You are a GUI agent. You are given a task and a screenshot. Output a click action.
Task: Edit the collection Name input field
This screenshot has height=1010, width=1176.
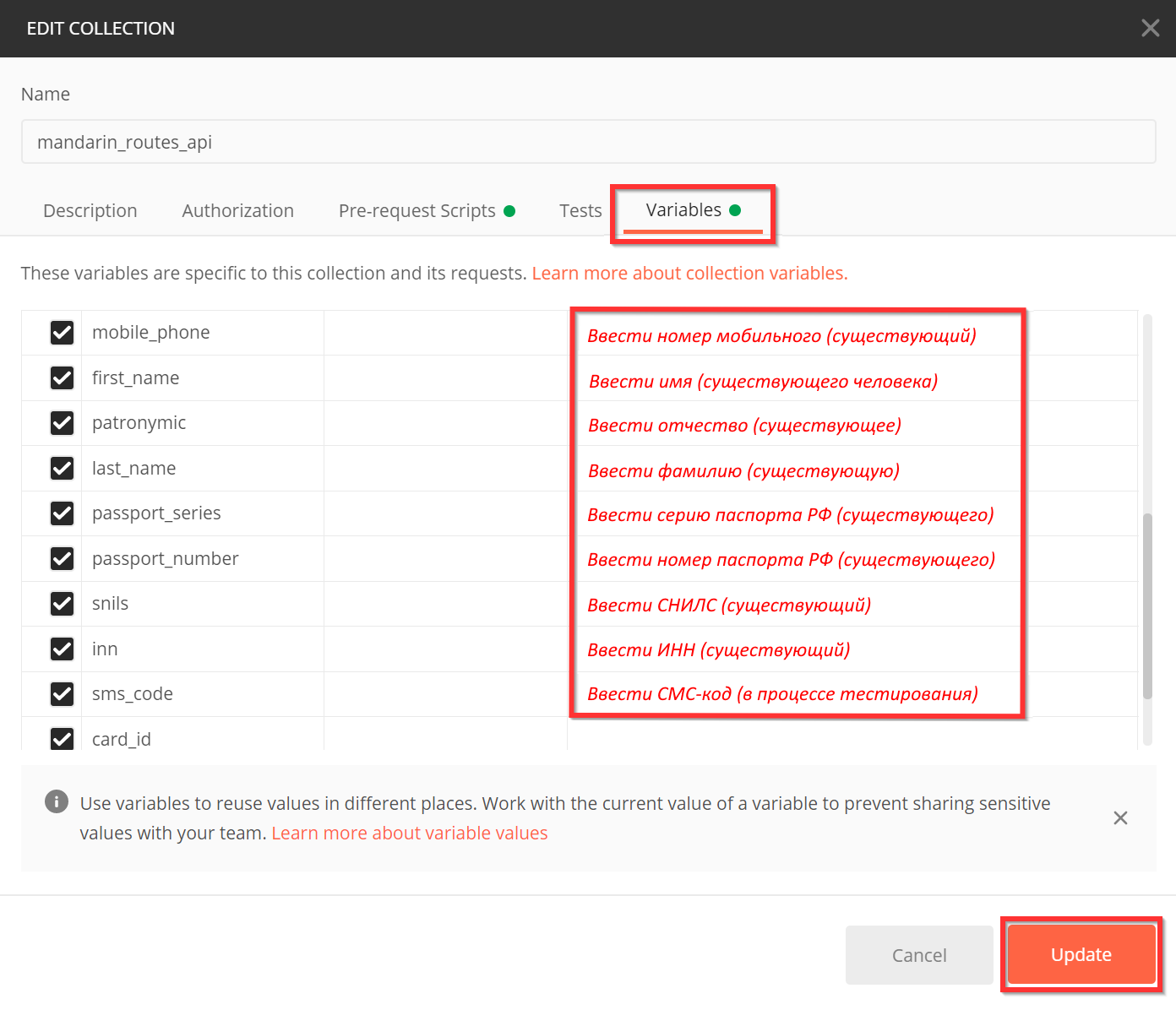(588, 142)
